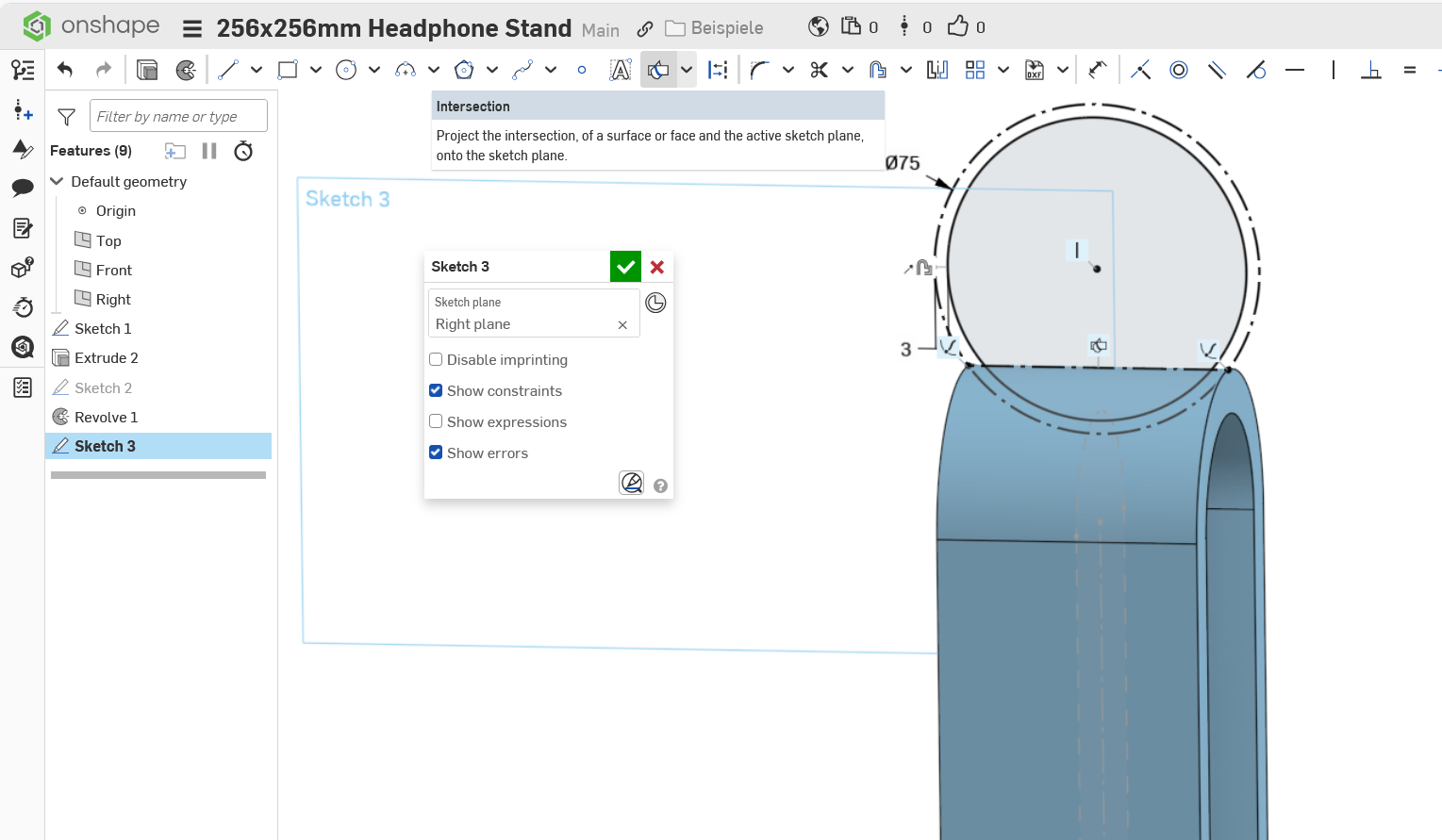Open the Beispiele folder link
1442x840 pixels.
[715, 28]
